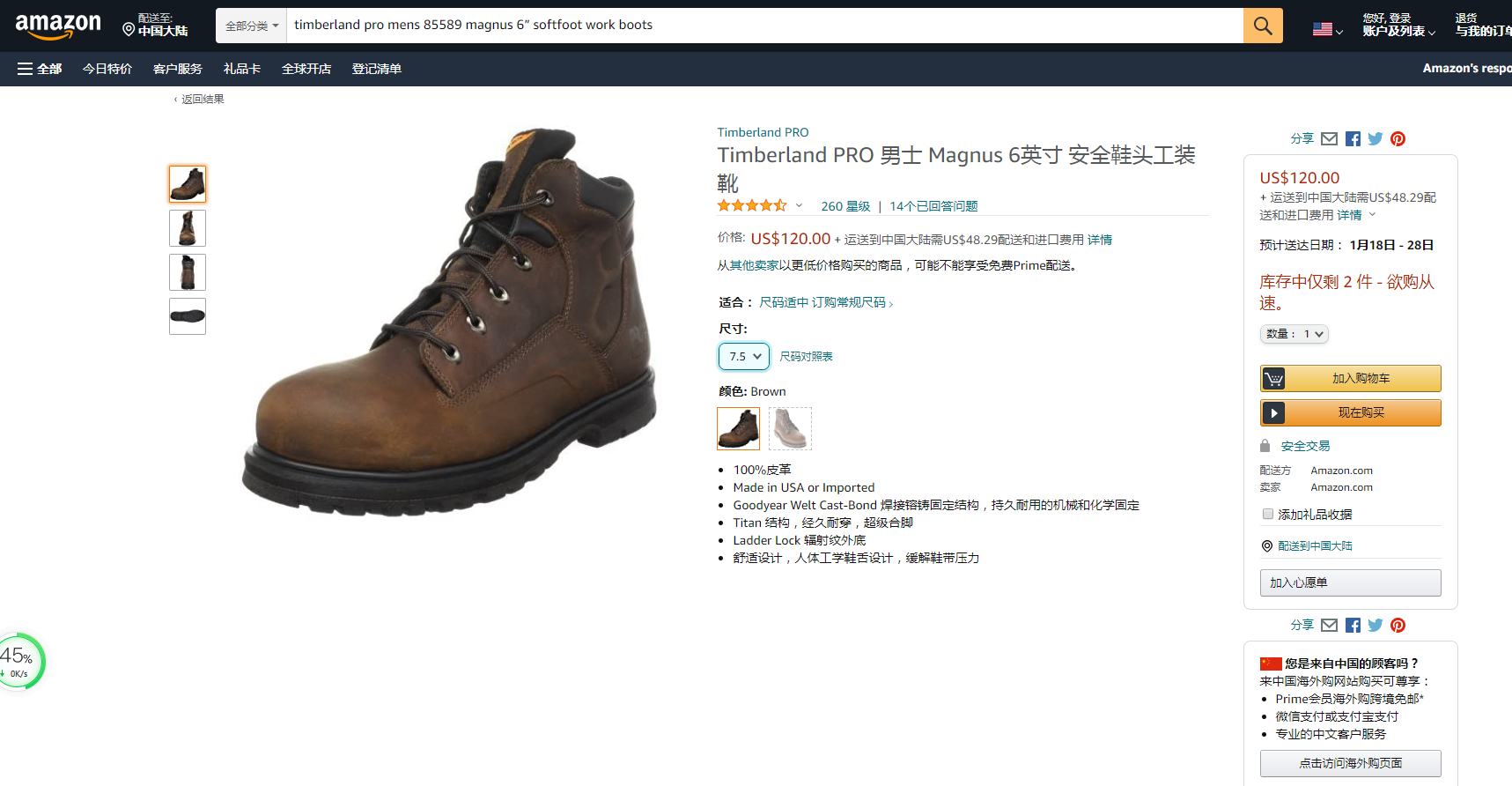Click the 尺码对照表 size chart link
The image size is (1512, 786).
(x=806, y=356)
